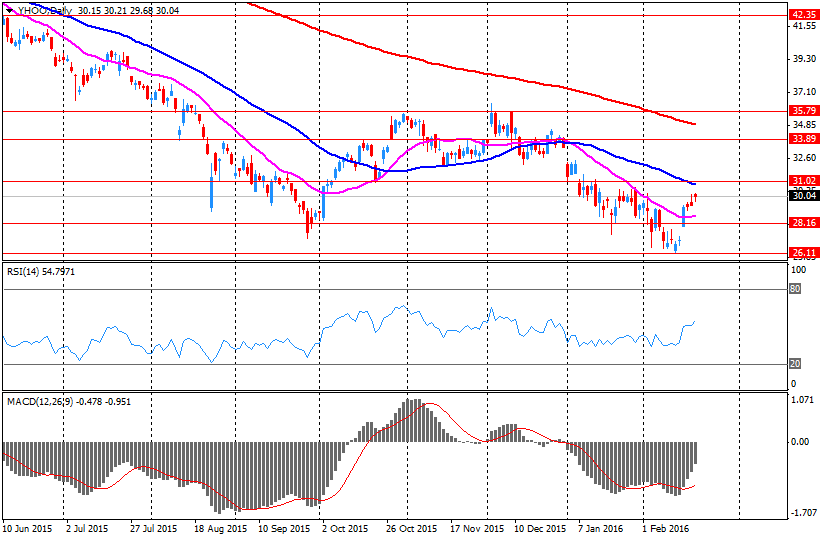Screen dimensions: 827x537
Task: Click the RSI level 20 label
Action: pos(795,364)
